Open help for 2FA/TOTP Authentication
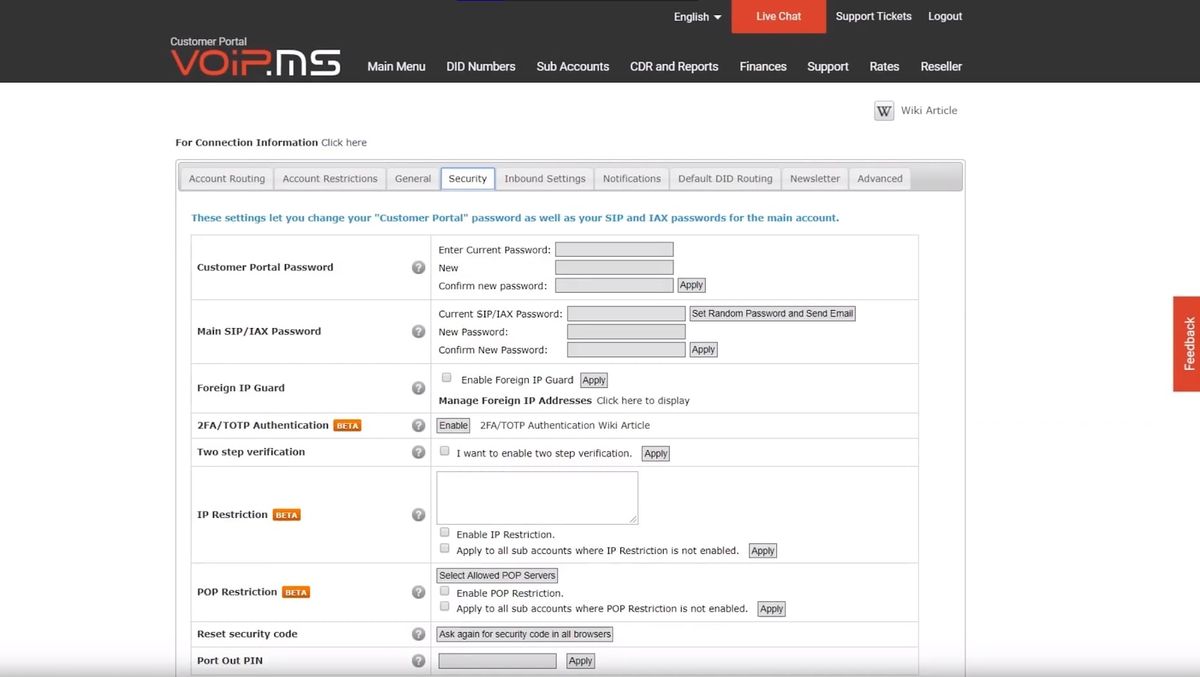 point(418,424)
